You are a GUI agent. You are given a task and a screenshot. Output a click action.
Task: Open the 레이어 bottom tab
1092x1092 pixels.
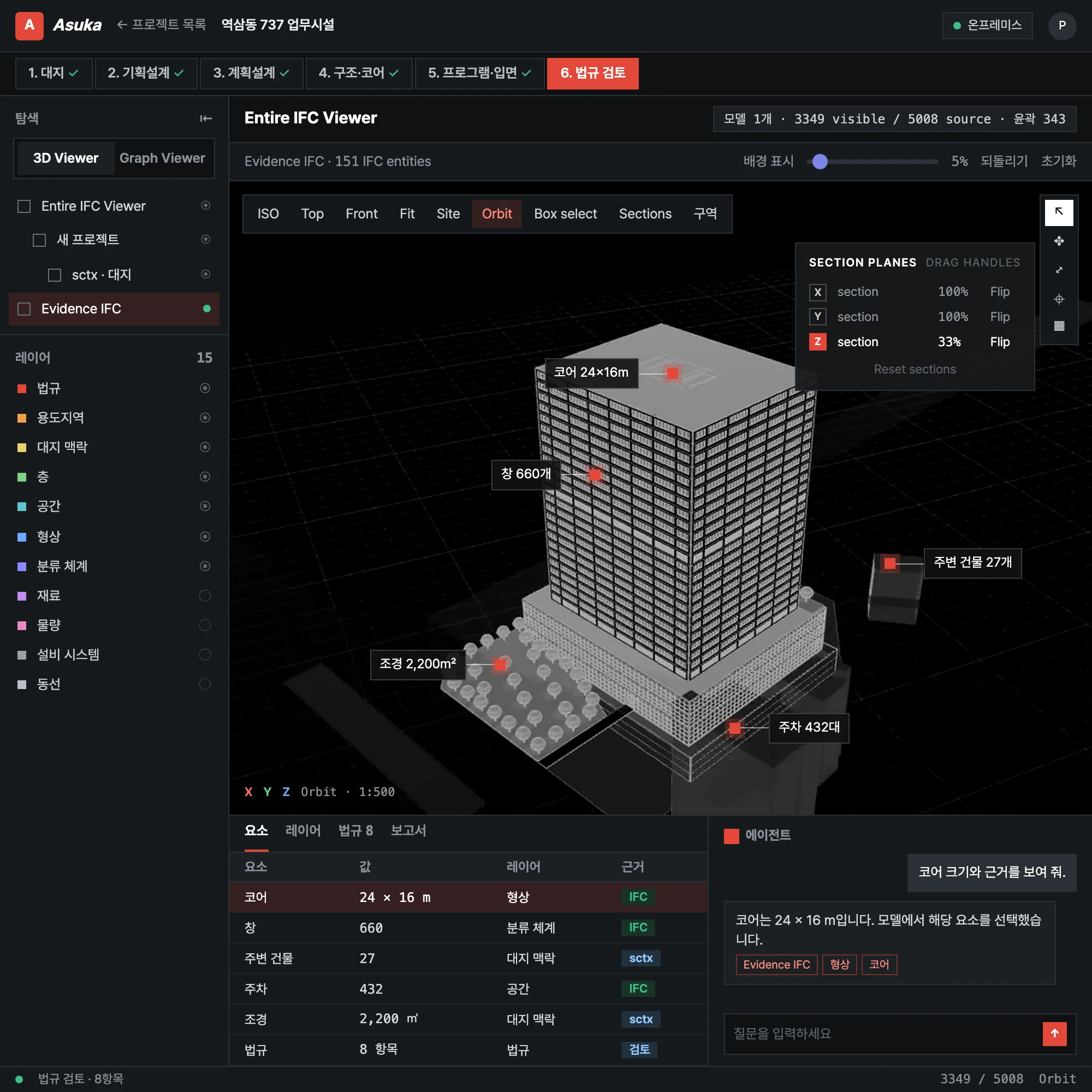click(303, 830)
